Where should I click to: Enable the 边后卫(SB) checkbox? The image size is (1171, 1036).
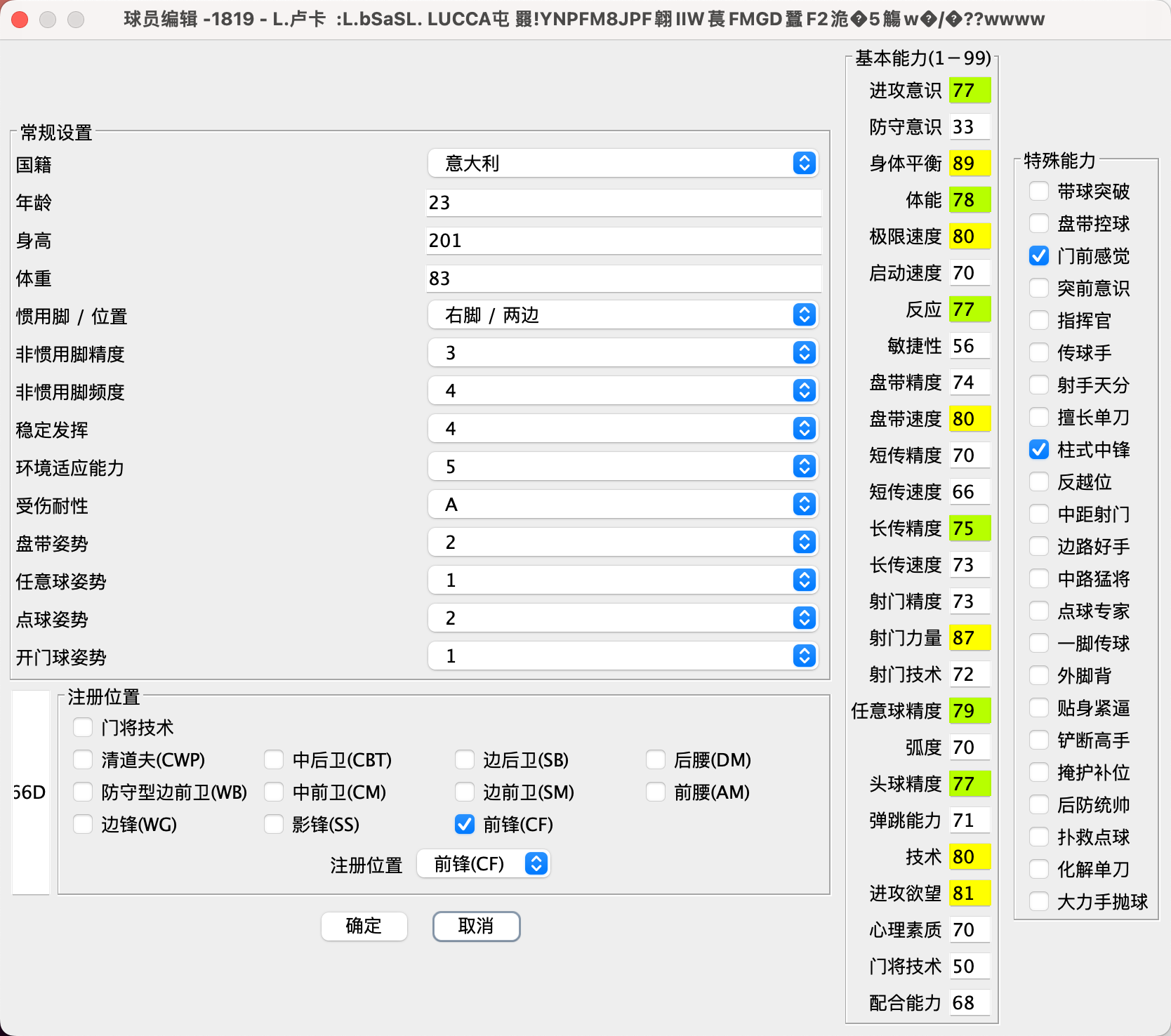coord(465,759)
